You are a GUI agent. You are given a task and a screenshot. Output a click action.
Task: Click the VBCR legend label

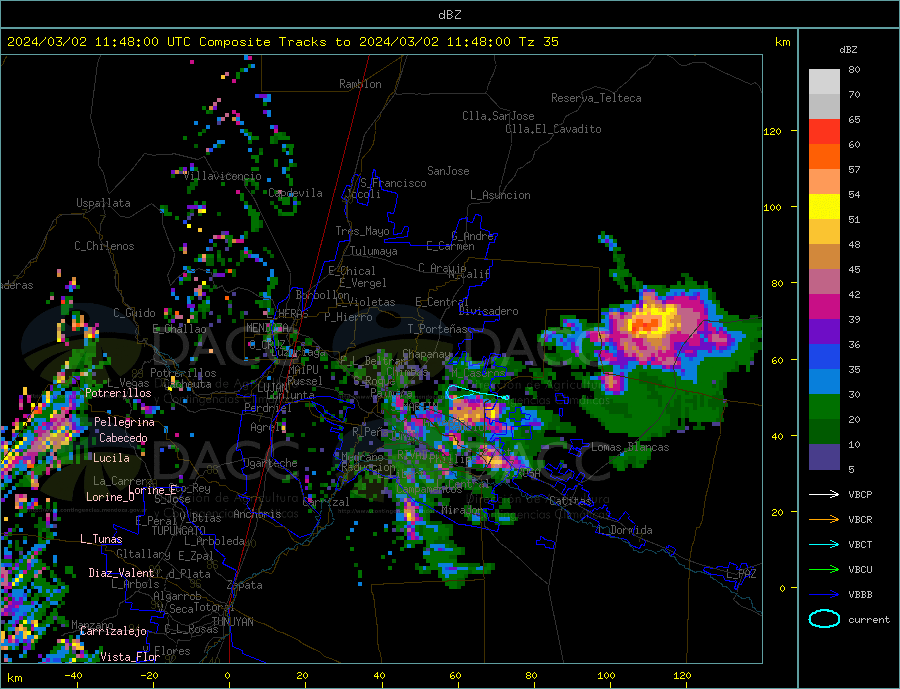point(860,519)
